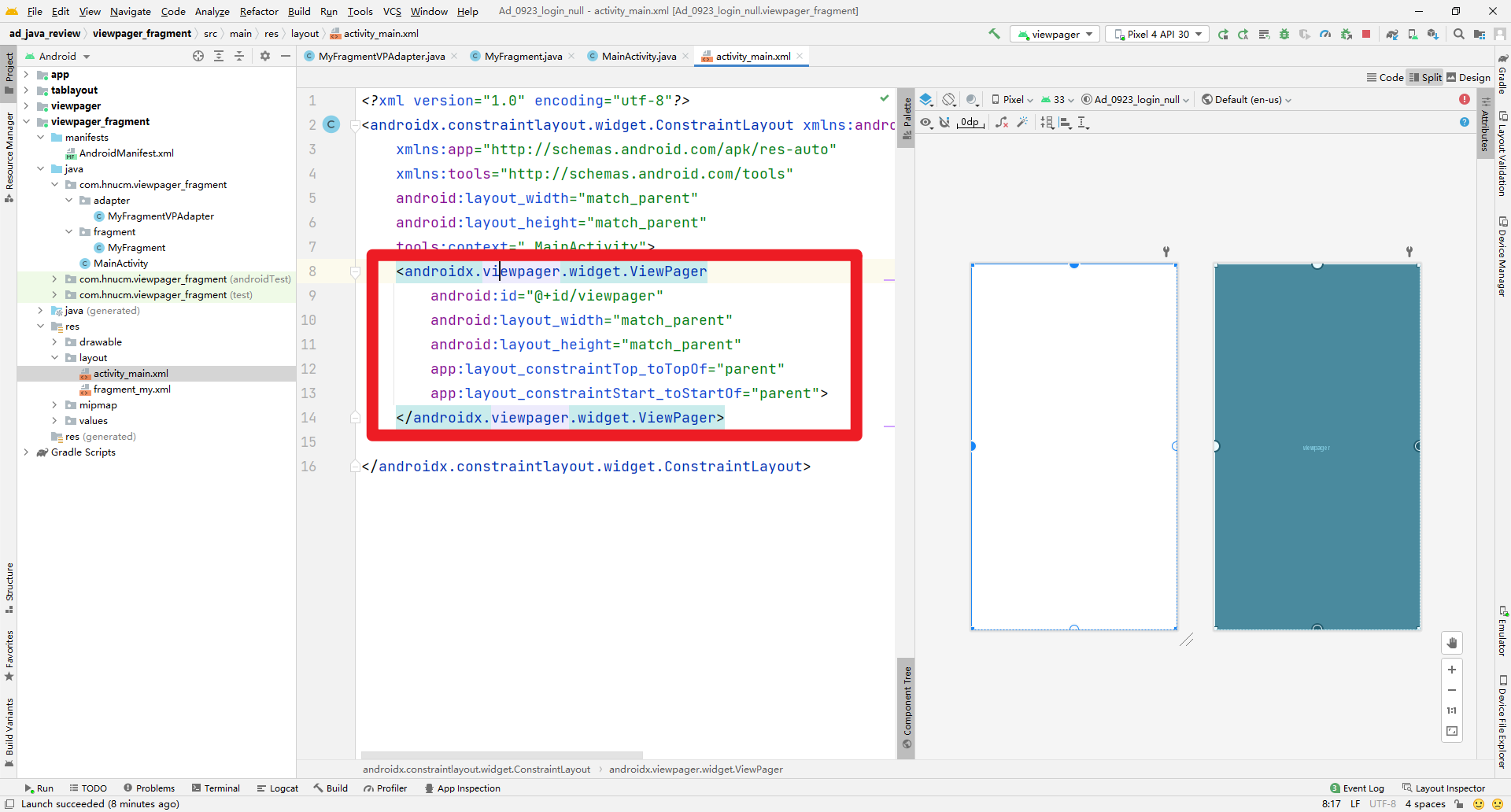
Task: Expand Gradle Scripts node
Action: click(26, 452)
